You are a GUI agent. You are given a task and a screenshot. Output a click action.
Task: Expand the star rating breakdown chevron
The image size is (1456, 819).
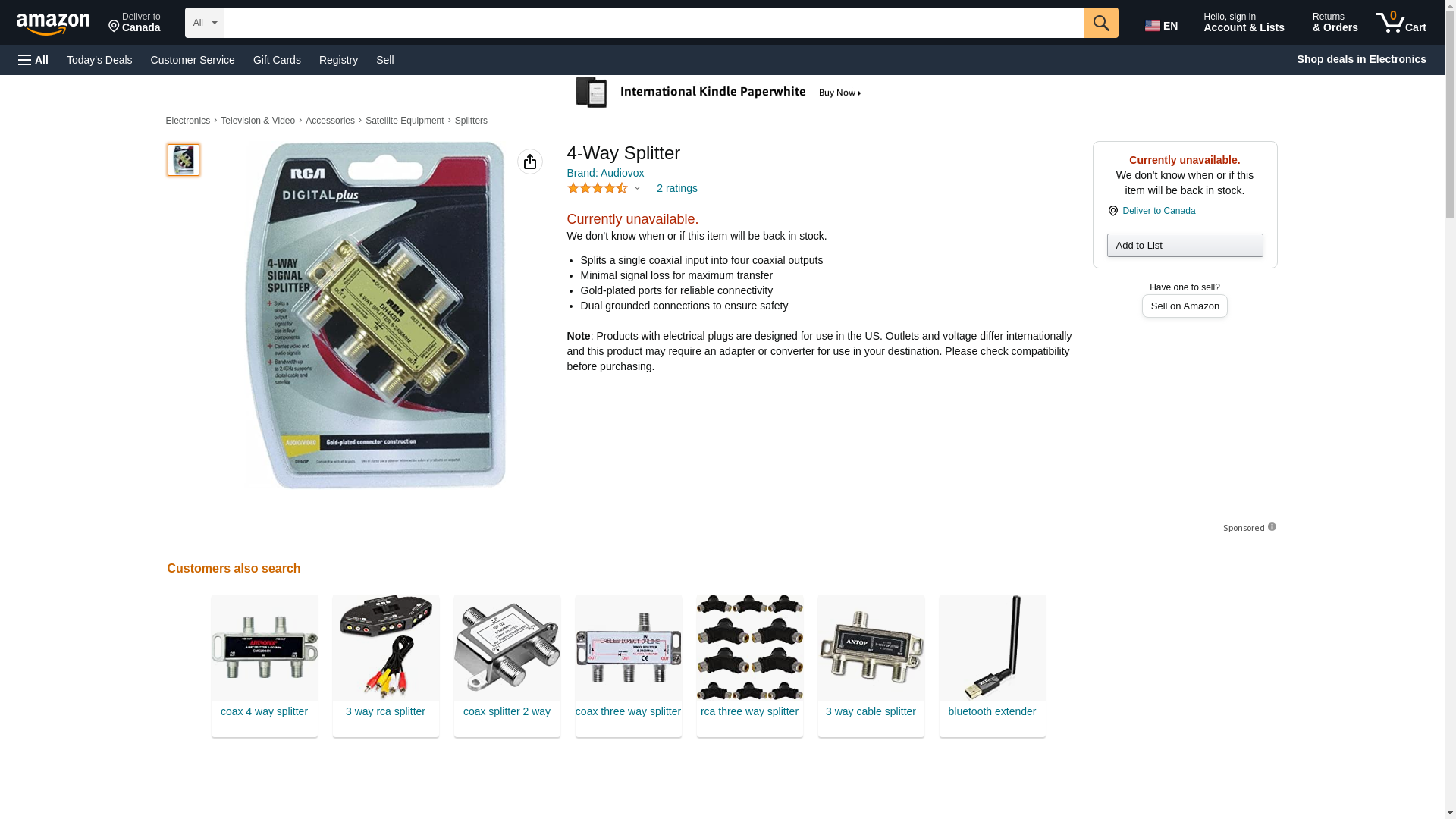[x=637, y=188]
